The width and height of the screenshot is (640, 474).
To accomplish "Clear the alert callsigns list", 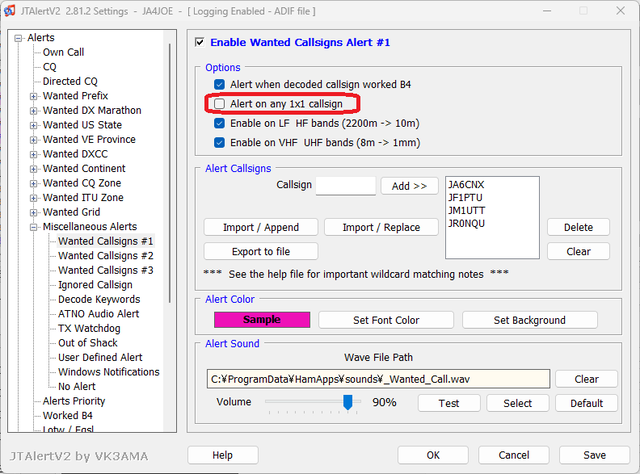I will (578, 251).
